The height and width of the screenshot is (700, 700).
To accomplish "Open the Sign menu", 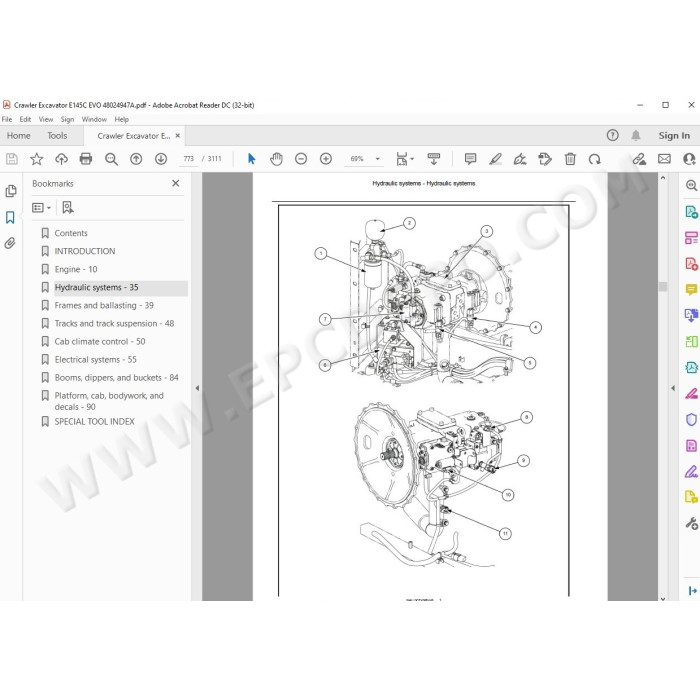I will pos(67,119).
